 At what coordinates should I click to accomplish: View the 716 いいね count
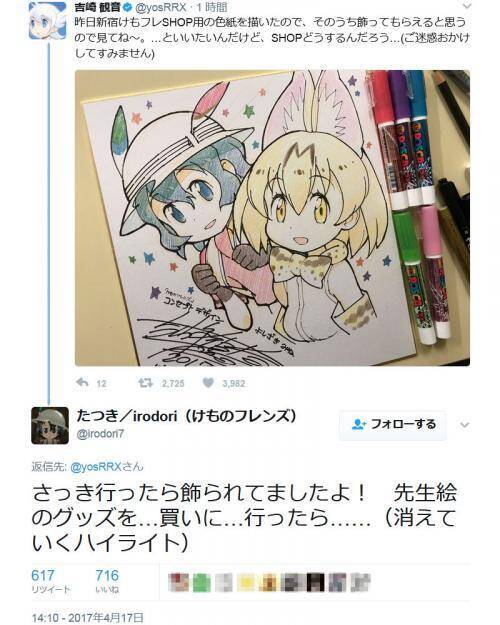tap(107, 581)
